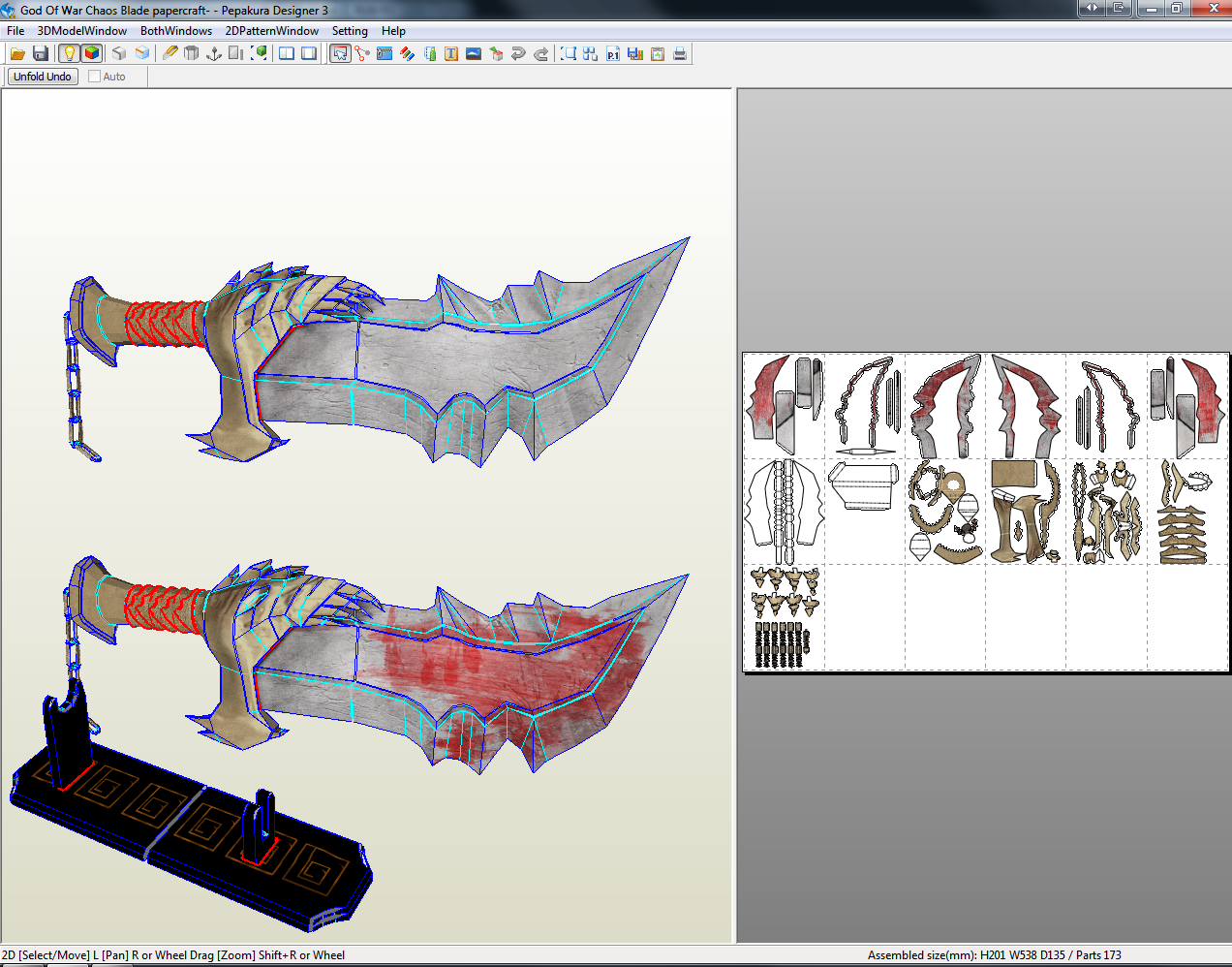Click the red-green edge color pencils icon
Image resolution: width=1232 pixels, height=967 pixels.
(x=407, y=53)
